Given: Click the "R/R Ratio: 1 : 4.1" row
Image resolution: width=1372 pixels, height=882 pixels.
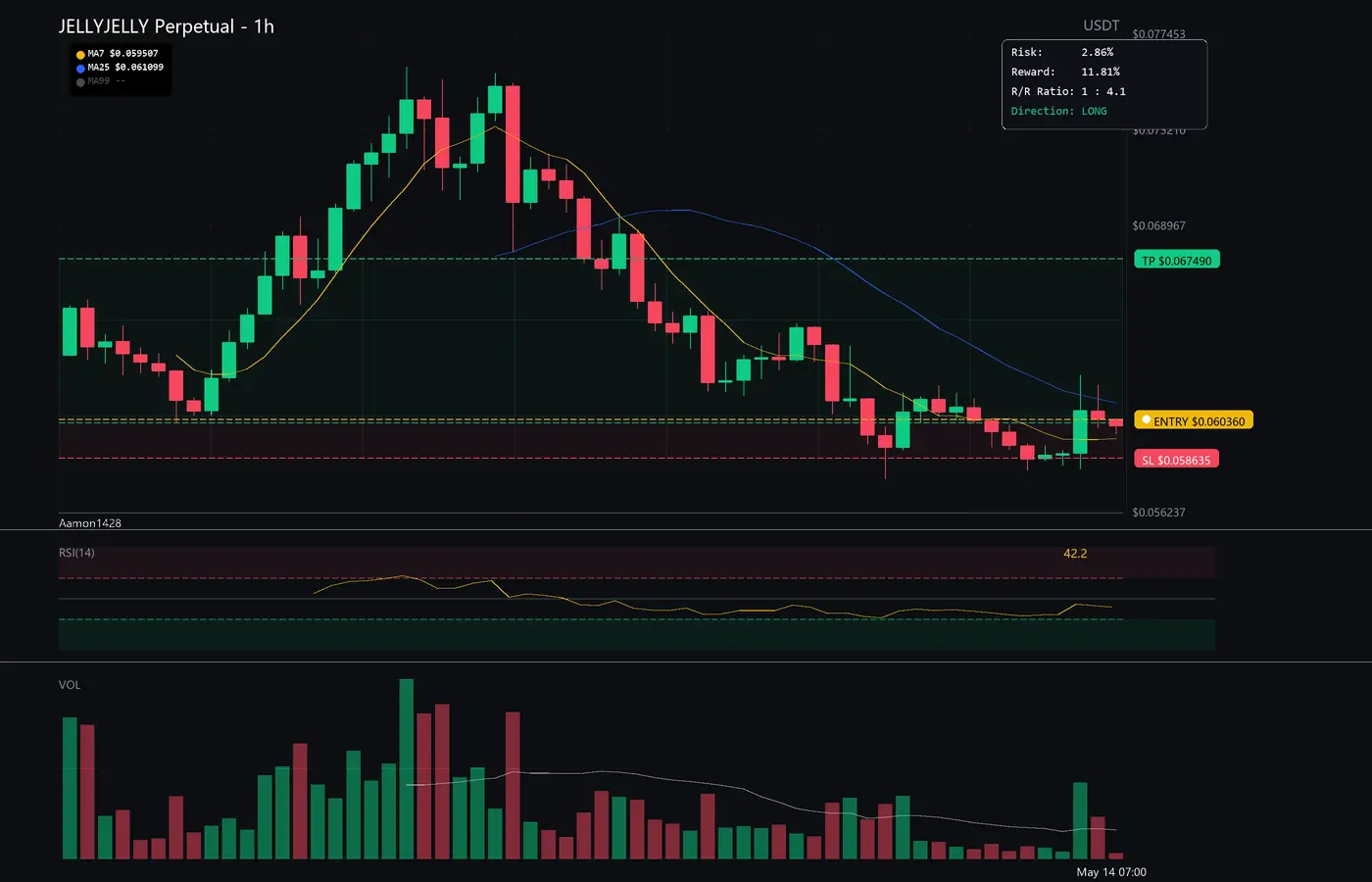Looking at the screenshot, I should (1068, 91).
